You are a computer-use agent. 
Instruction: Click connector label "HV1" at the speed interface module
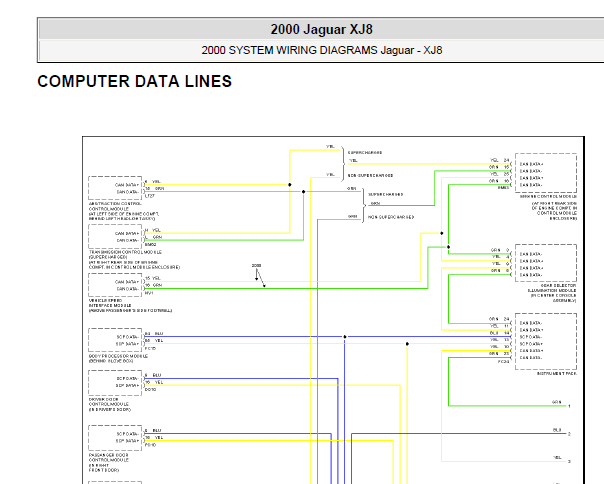[149, 293]
